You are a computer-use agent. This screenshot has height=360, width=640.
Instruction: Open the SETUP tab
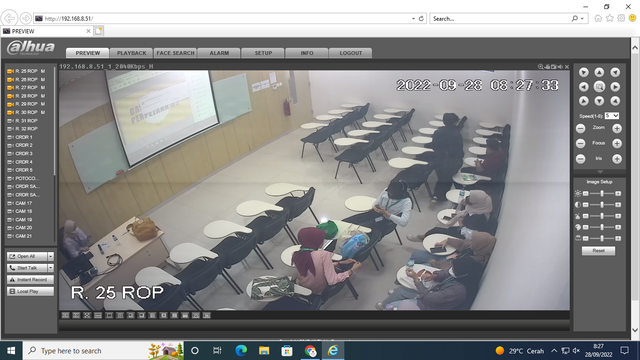click(263, 53)
